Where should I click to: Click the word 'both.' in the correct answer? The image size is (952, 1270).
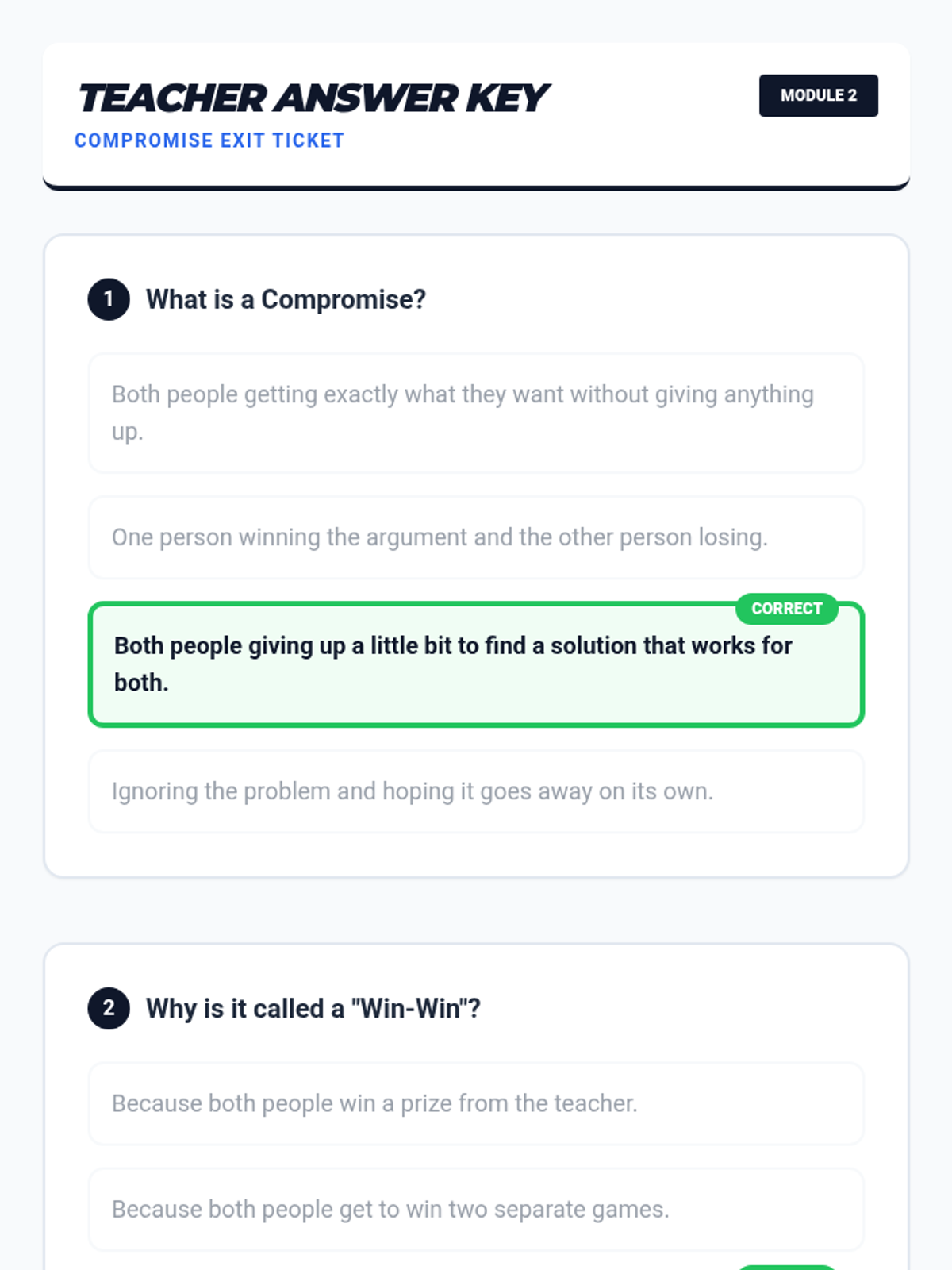[x=141, y=683]
